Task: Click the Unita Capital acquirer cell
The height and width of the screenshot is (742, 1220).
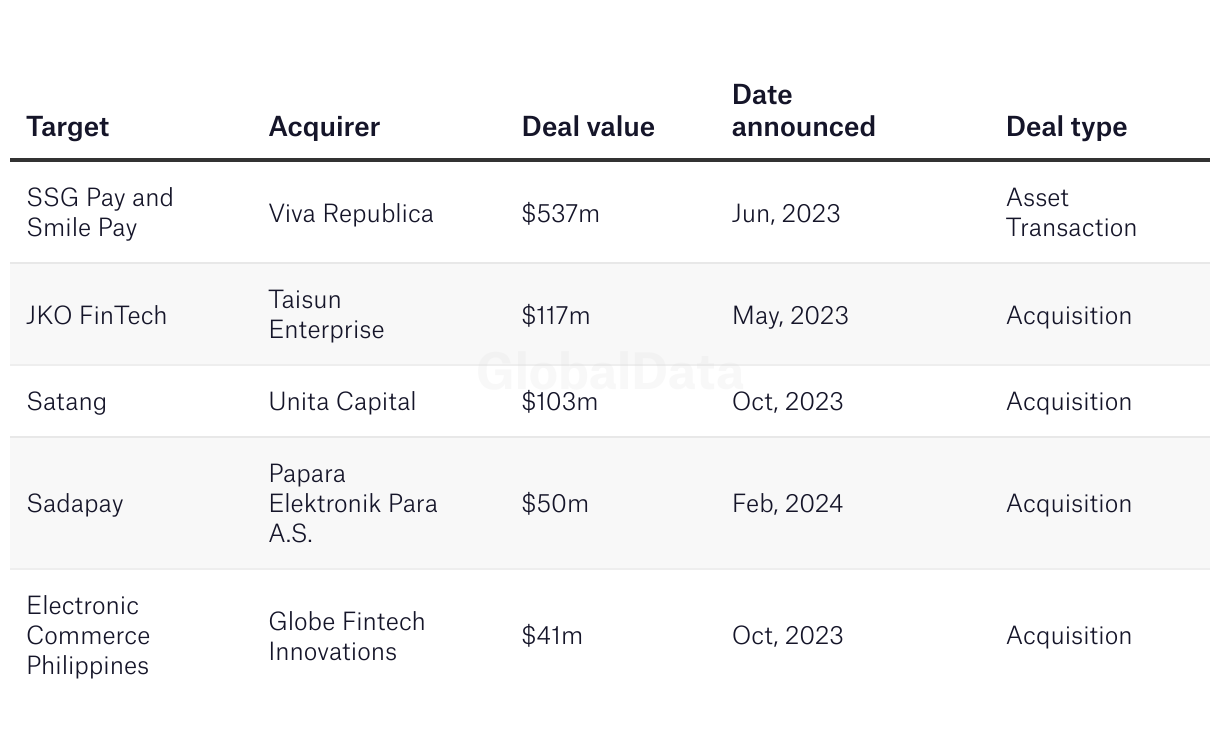Action: [x=342, y=401]
